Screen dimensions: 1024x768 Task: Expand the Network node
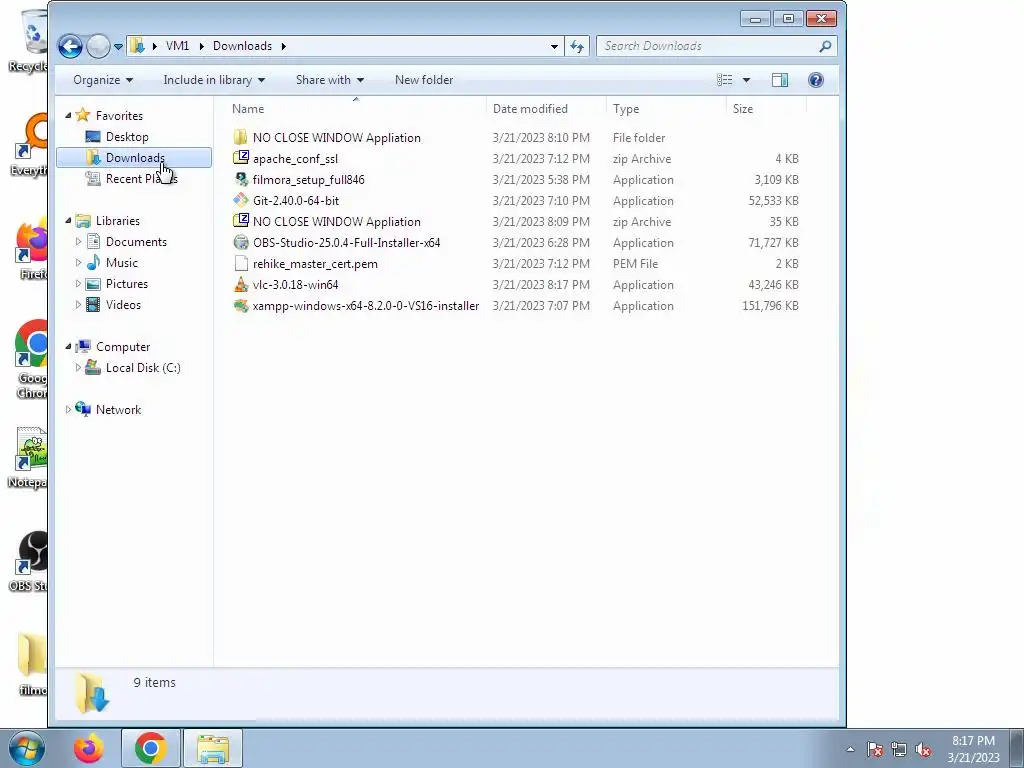point(68,409)
